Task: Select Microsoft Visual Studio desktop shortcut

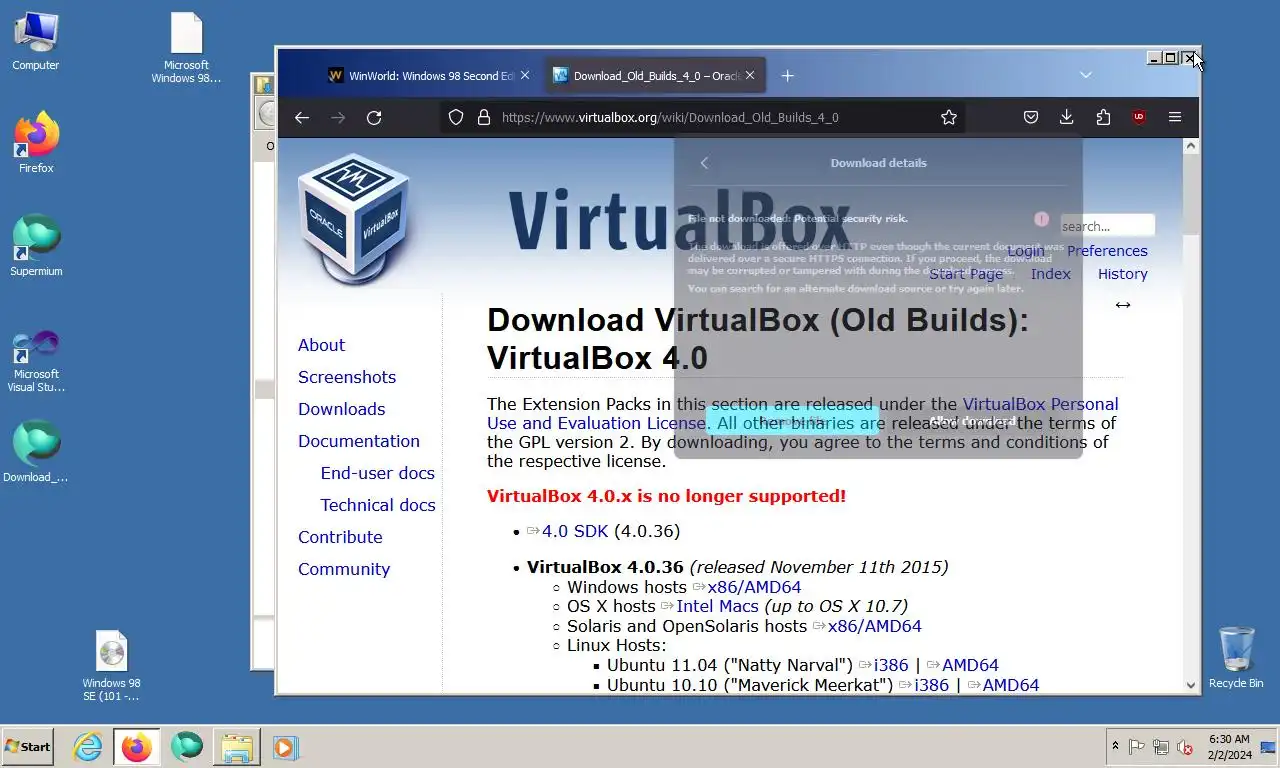Action: (x=36, y=361)
